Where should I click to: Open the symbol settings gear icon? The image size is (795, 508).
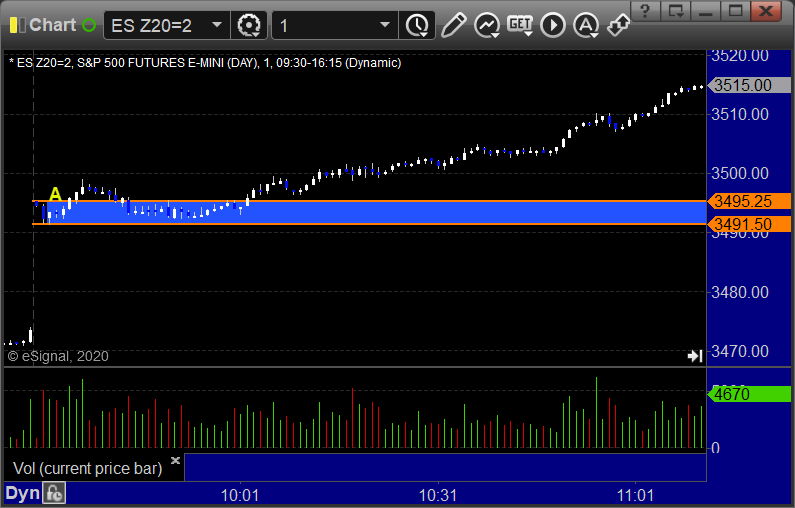click(x=249, y=25)
